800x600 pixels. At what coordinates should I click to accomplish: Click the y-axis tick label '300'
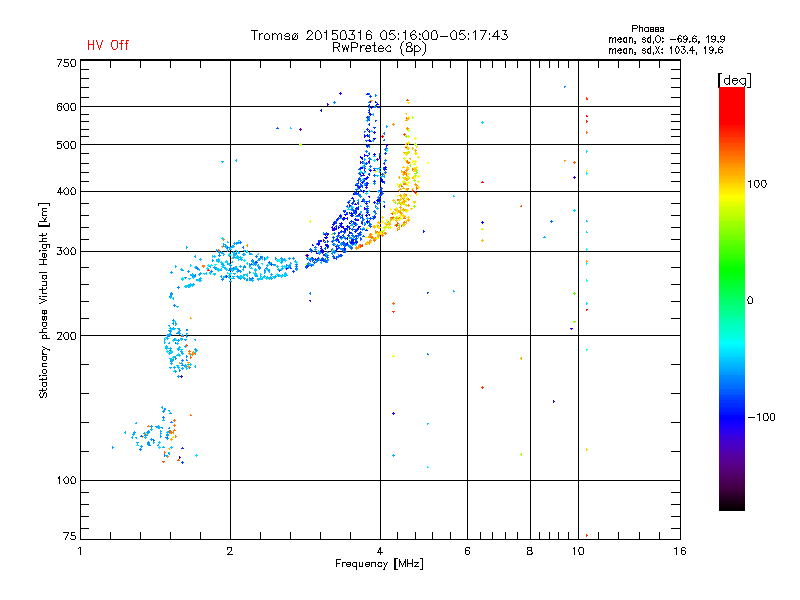tap(66, 252)
